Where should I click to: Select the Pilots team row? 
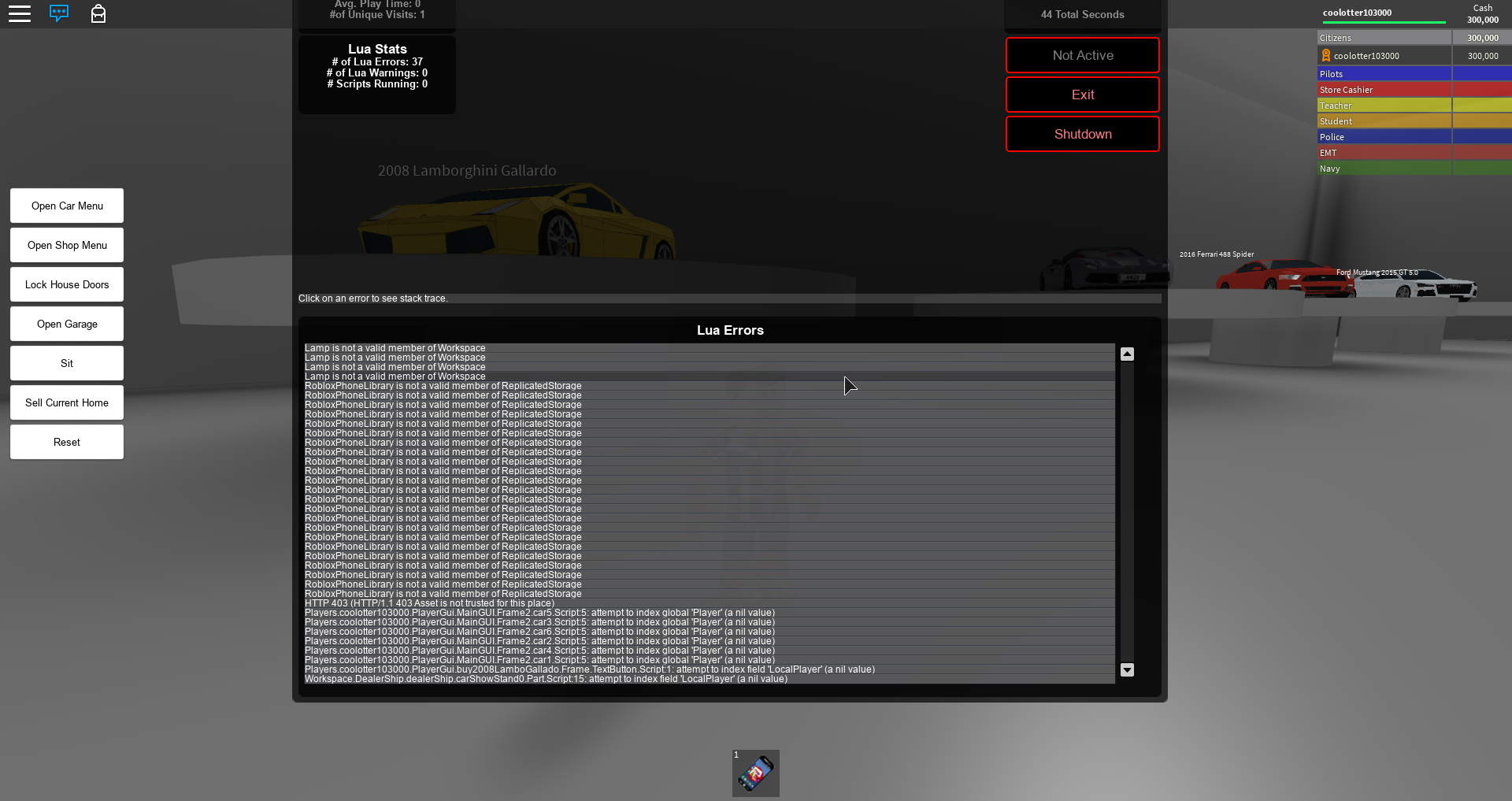[x=1414, y=74]
